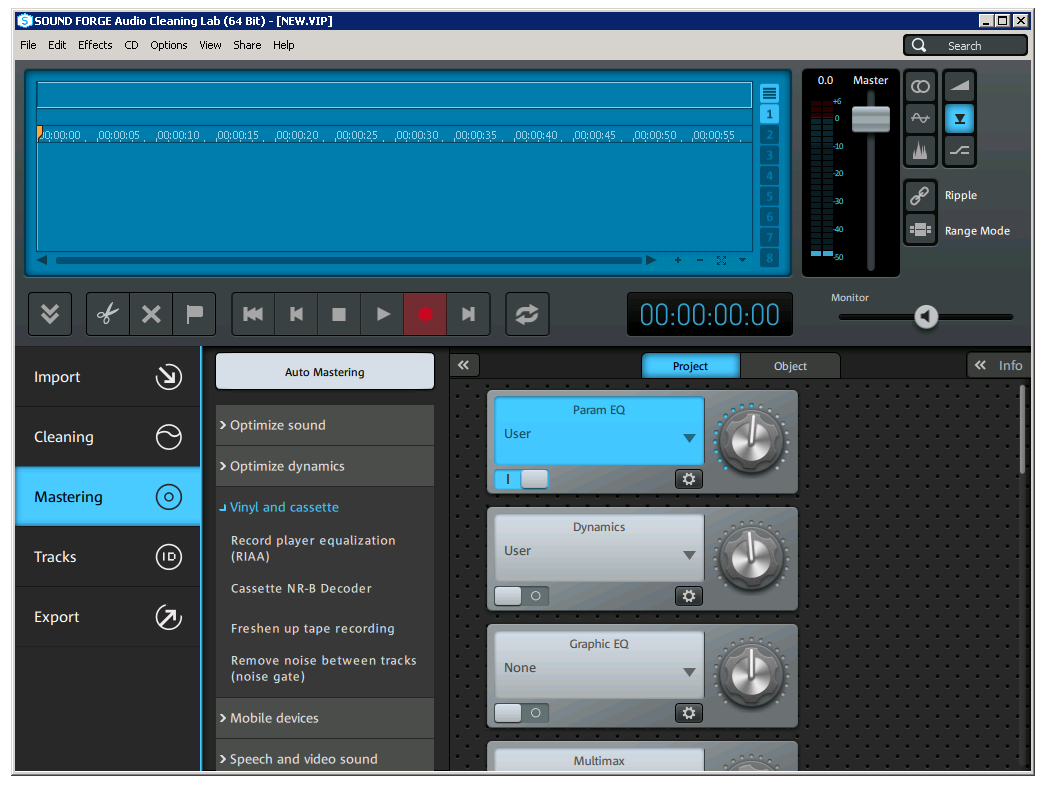
Task: Collapse Vinyl and cassette section
Action: point(325,507)
